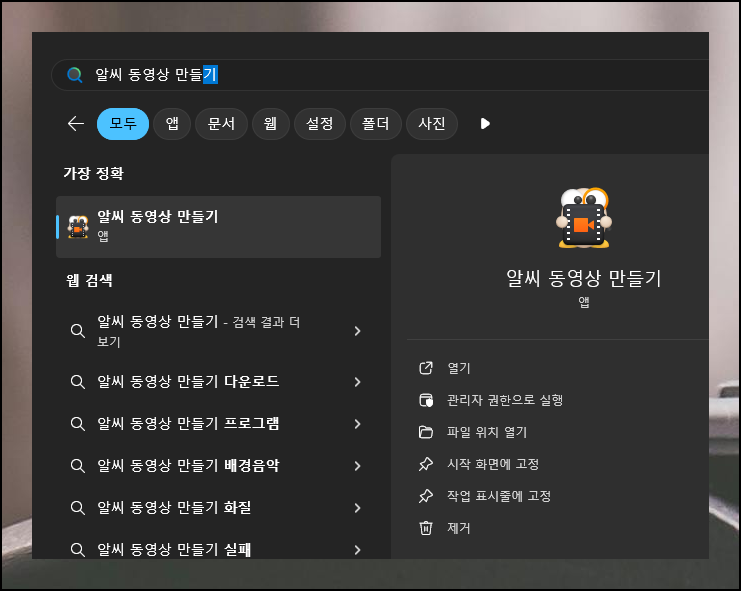Show more filters with the play arrow
The height and width of the screenshot is (591, 741).
click(x=485, y=124)
